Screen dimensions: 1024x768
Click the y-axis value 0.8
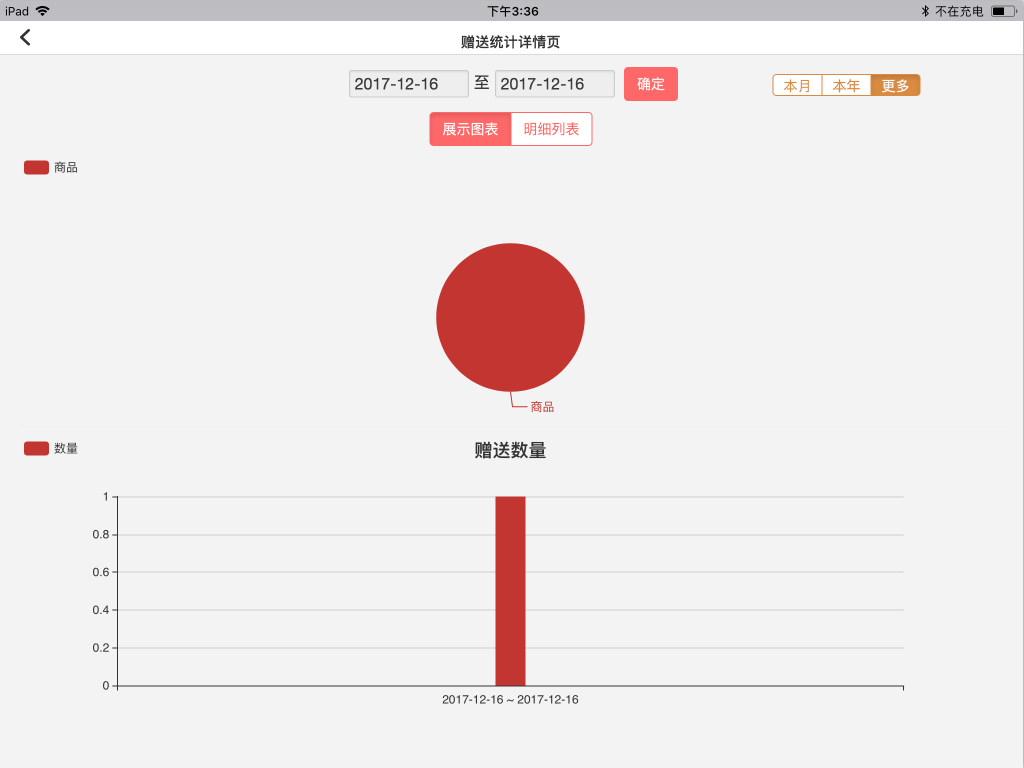[x=101, y=534]
